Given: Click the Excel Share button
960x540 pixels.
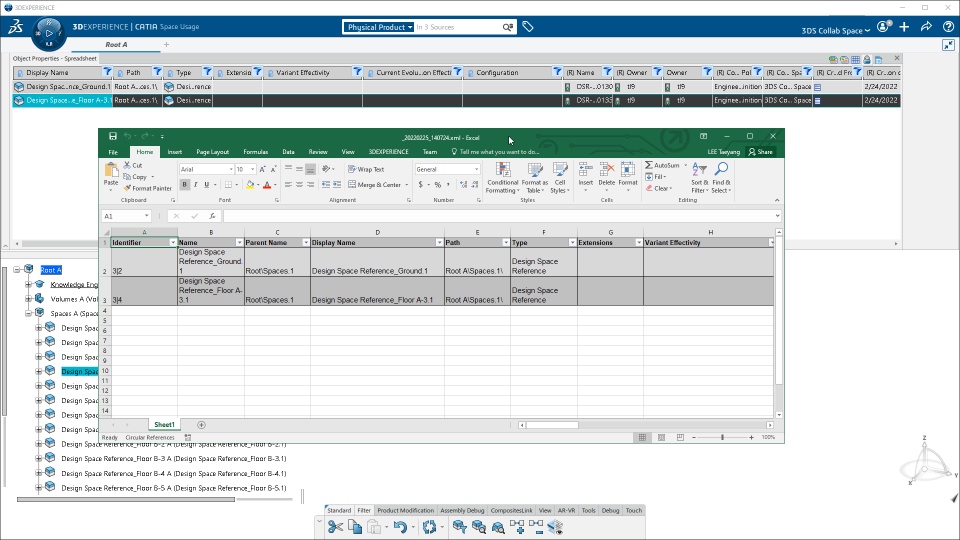Looking at the screenshot, I should click(x=760, y=152).
